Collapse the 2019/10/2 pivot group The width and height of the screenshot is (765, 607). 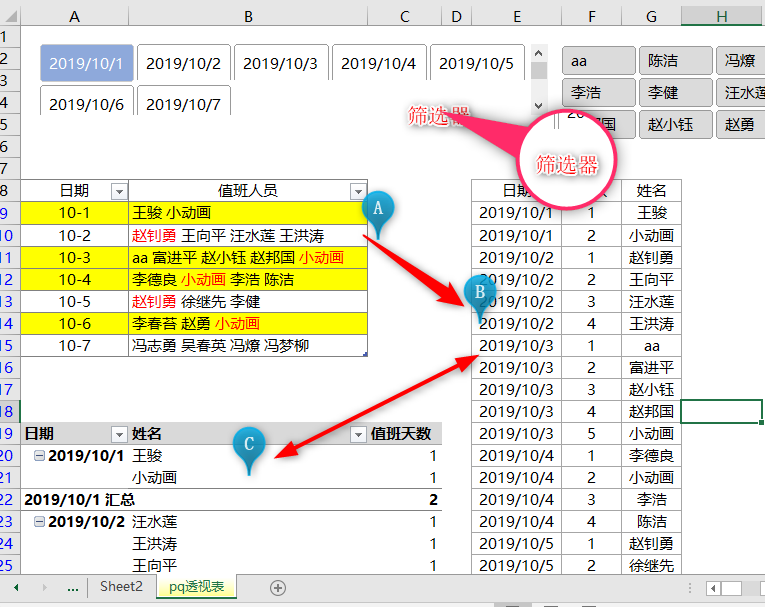pyautogui.click(x=40, y=522)
